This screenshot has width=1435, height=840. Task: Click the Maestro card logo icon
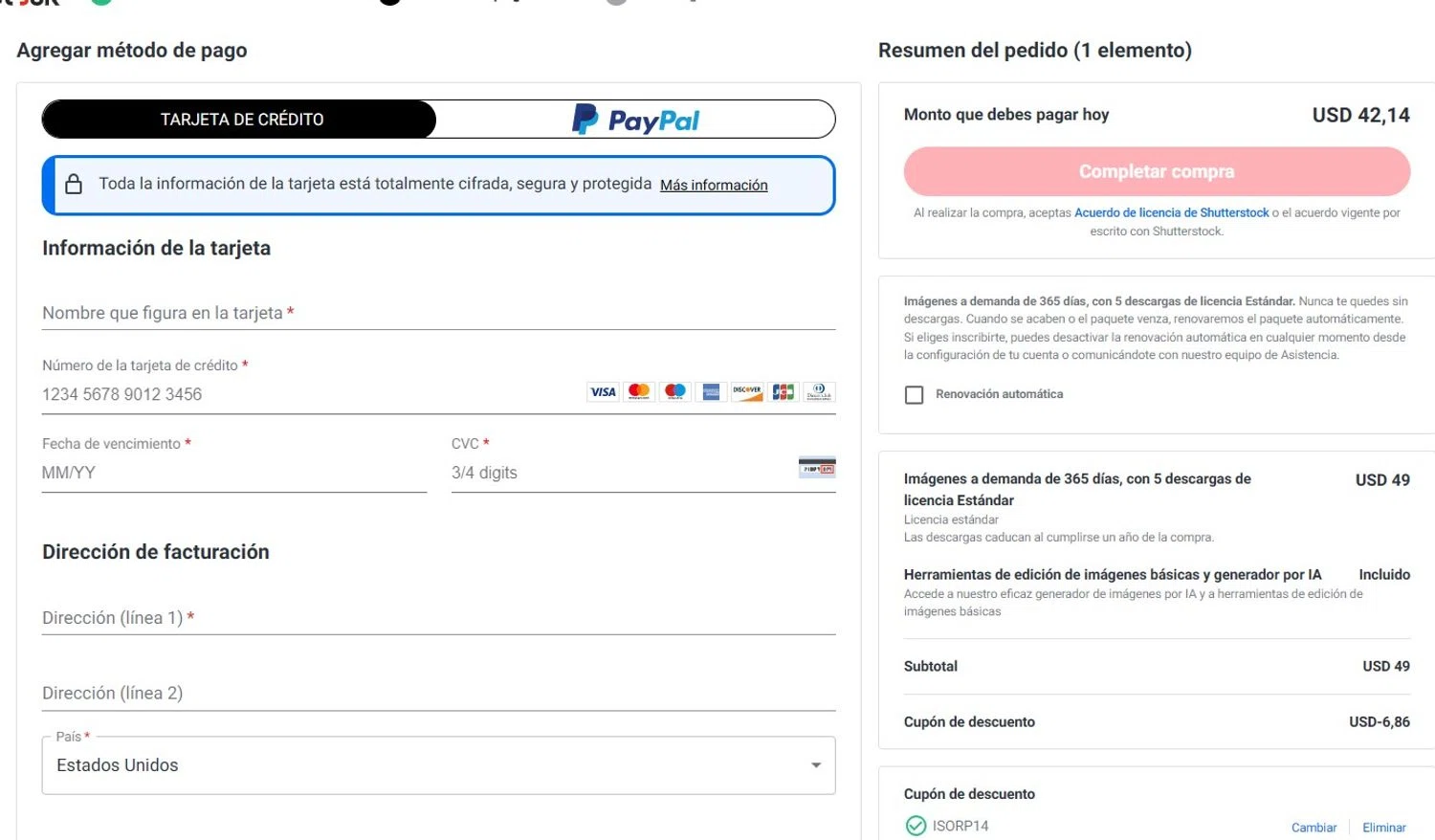click(x=675, y=391)
